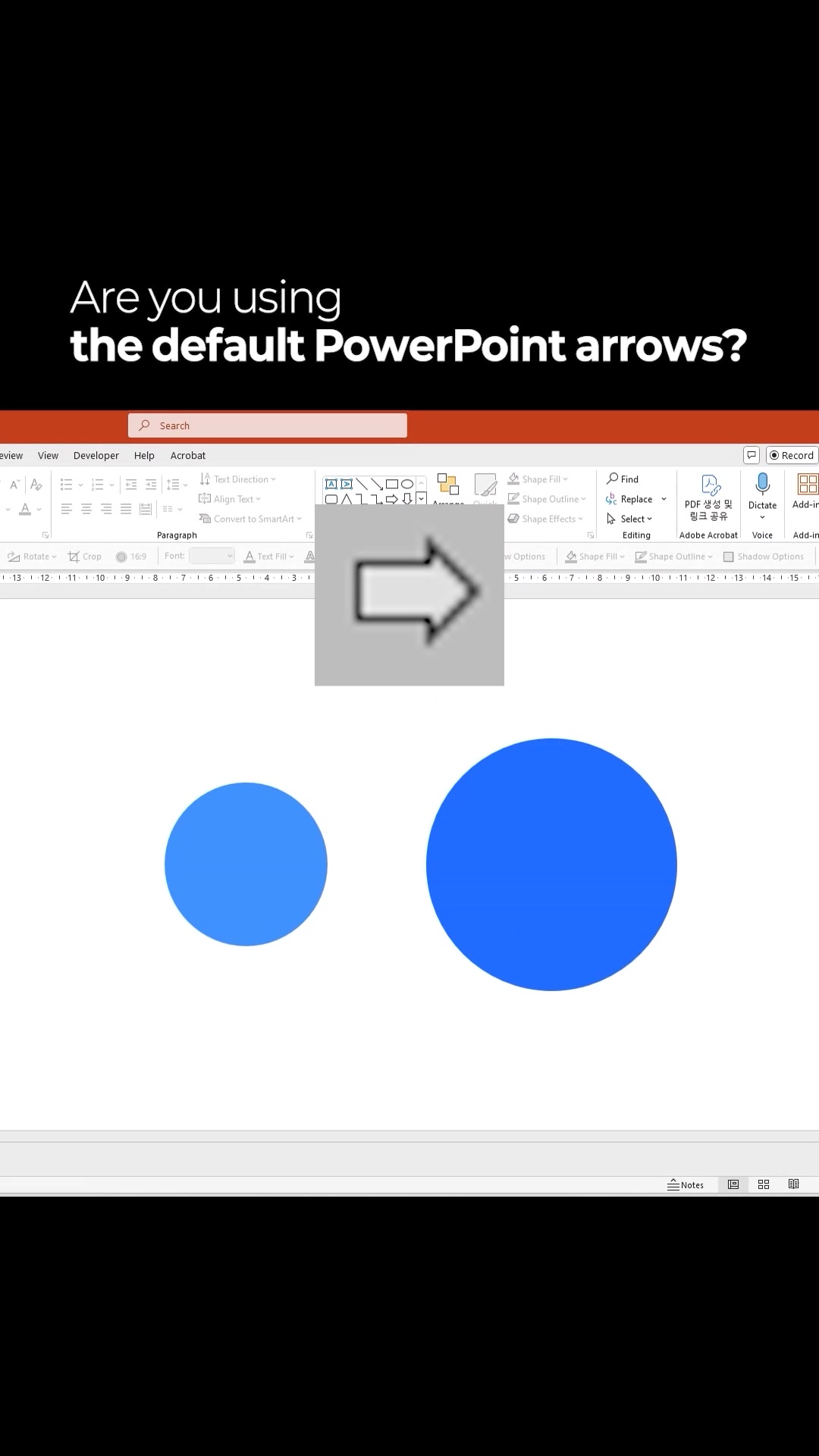Viewport: 819px width, 1456px height.
Task: Open Shape Outline in quick toolbar
Action: point(674,557)
